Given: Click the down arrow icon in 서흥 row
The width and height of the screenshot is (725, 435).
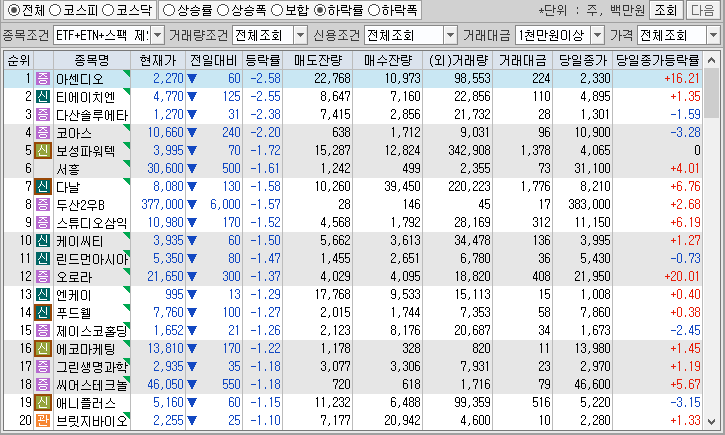Looking at the screenshot, I should [x=192, y=169].
